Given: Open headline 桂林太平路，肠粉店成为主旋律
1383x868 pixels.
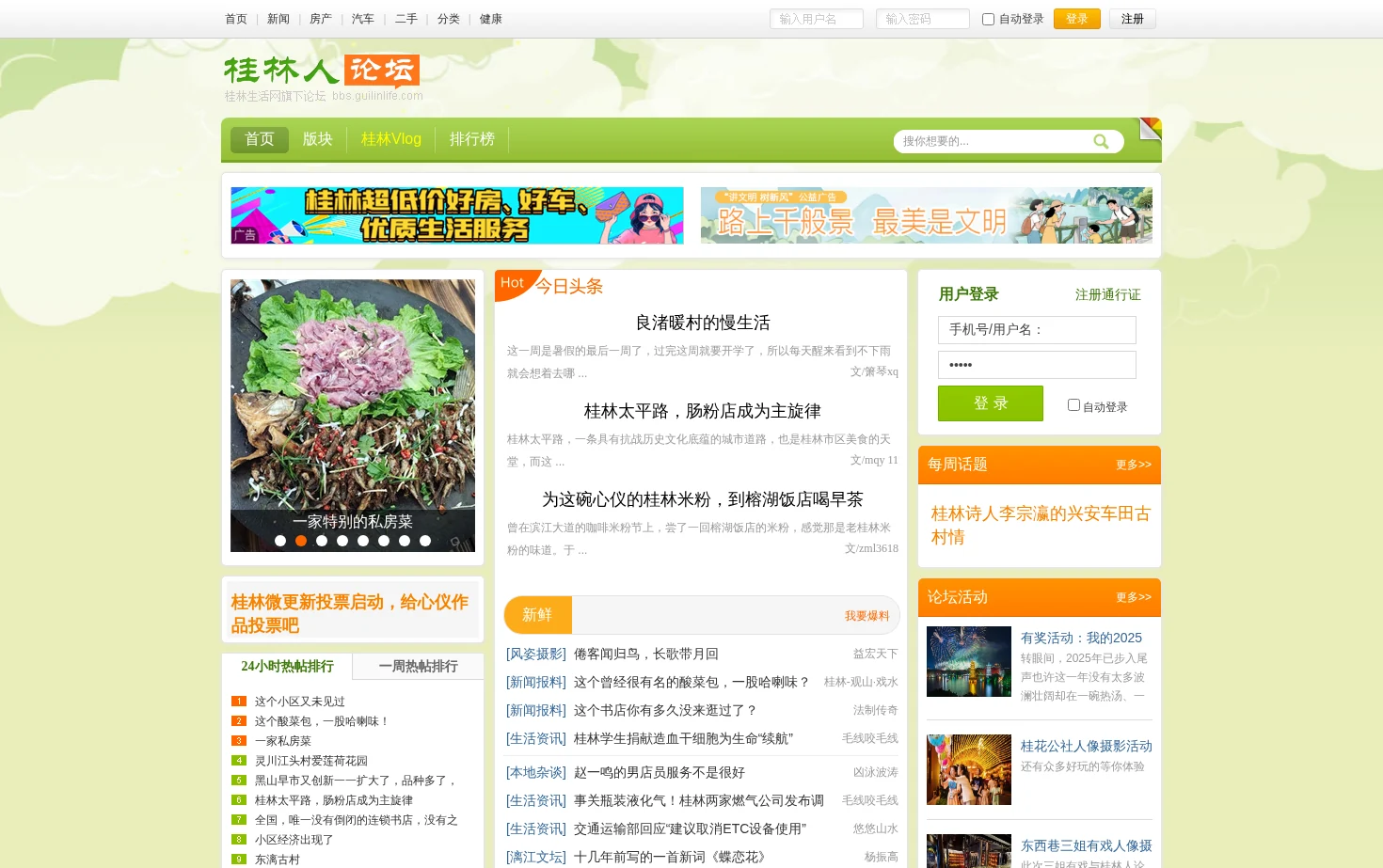Looking at the screenshot, I should click(703, 411).
